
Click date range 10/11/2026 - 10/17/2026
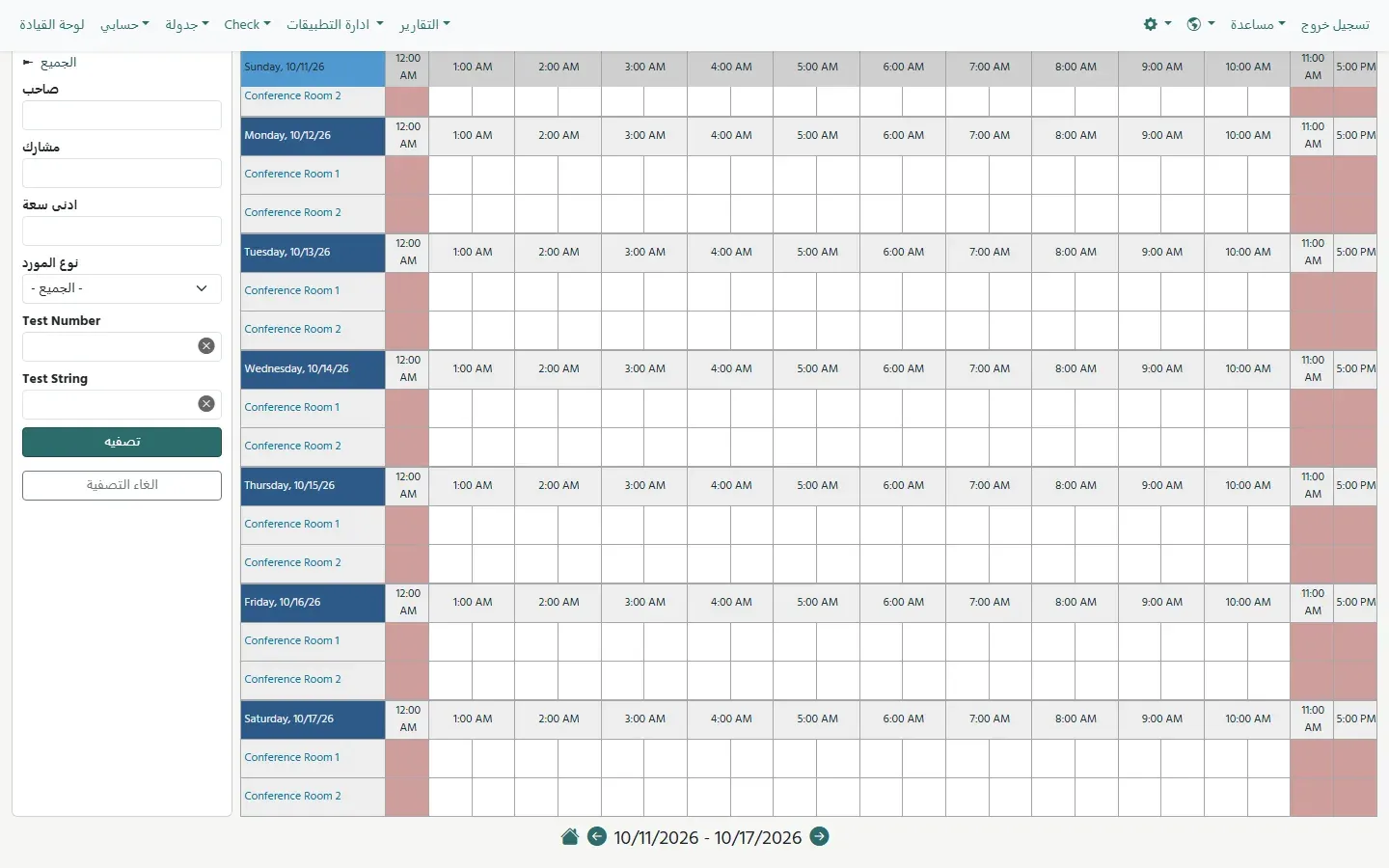pos(708,837)
